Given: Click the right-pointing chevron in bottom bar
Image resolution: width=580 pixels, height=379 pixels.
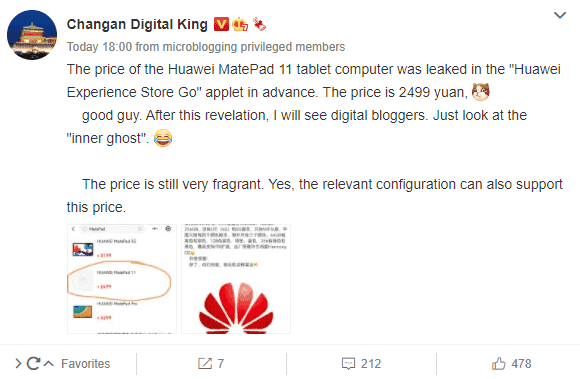Looking at the screenshot, I should click(x=18, y=363).
